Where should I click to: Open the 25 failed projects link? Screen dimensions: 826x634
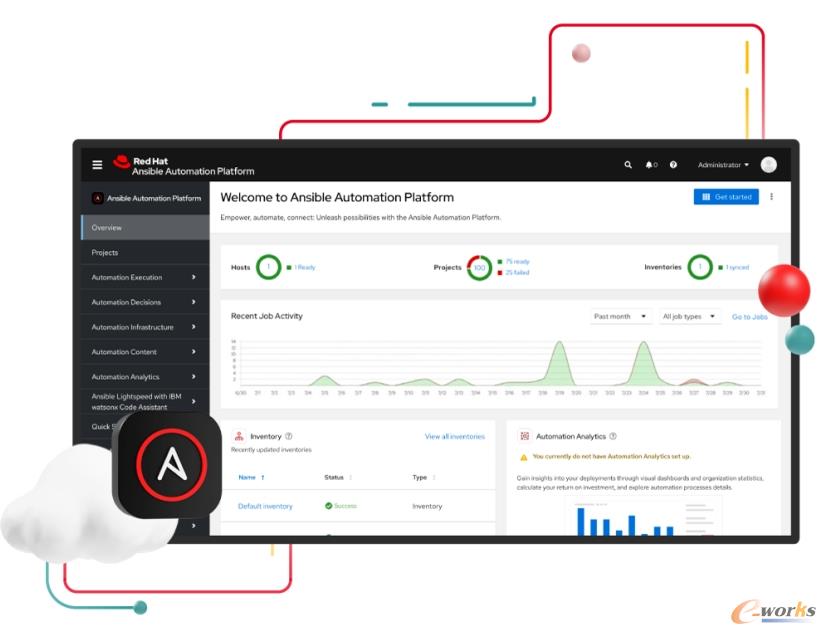tap(517, 272)
